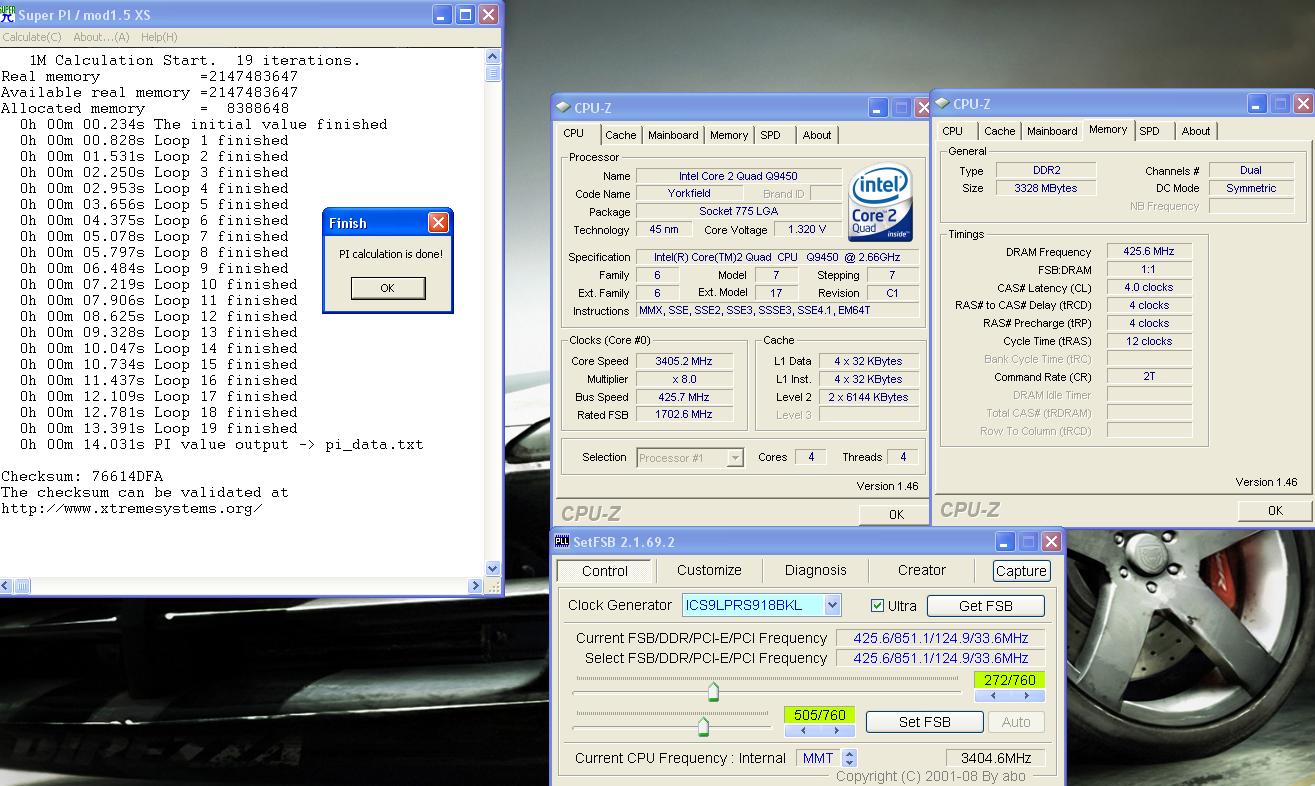Click the 2 x 6144 KBytes Level 2 value
The image size is (1315, 786).
click(x=867, y=397)
